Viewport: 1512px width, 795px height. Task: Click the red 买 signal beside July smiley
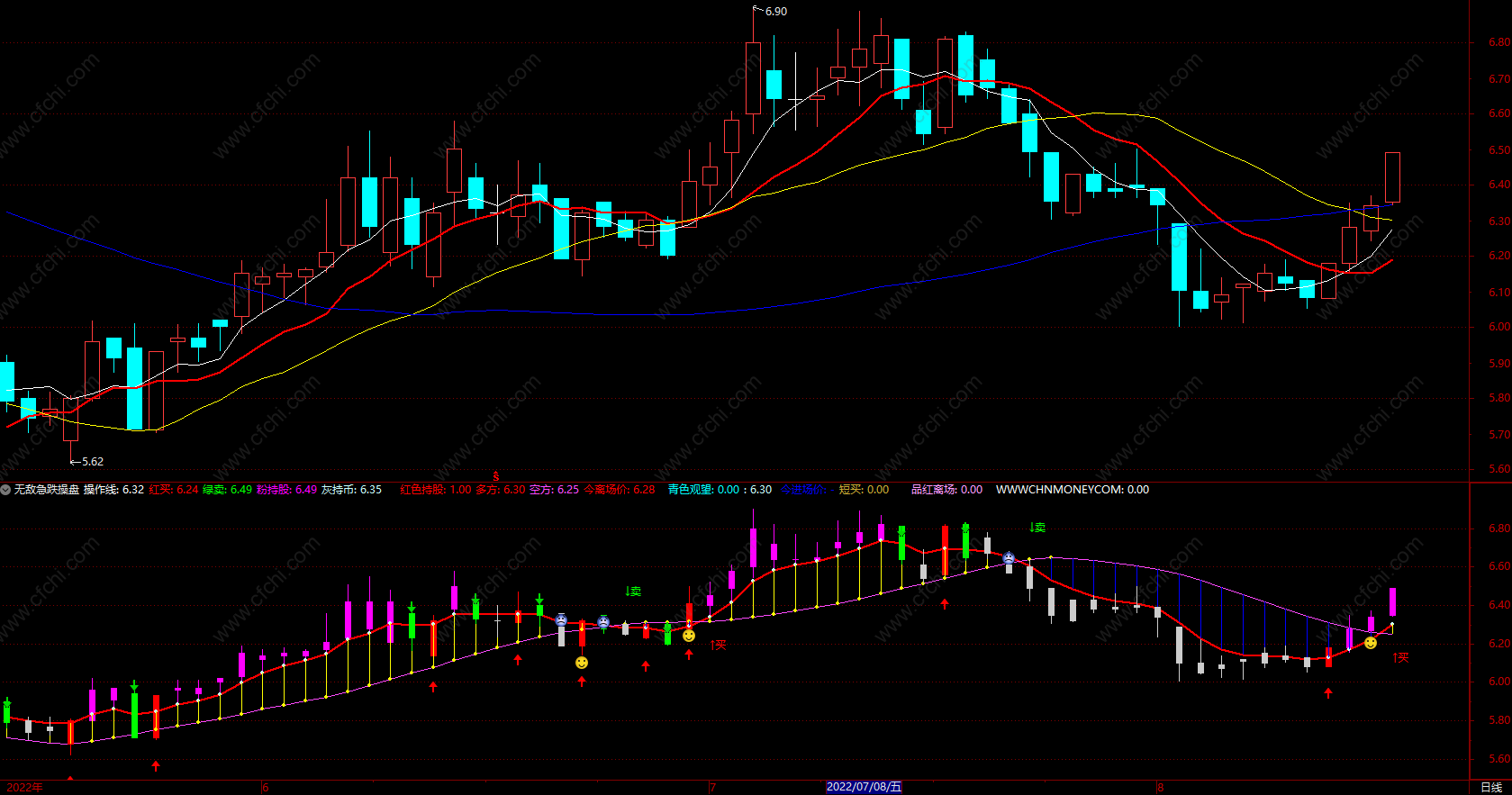pyautogui.click(x=718, y=645)
